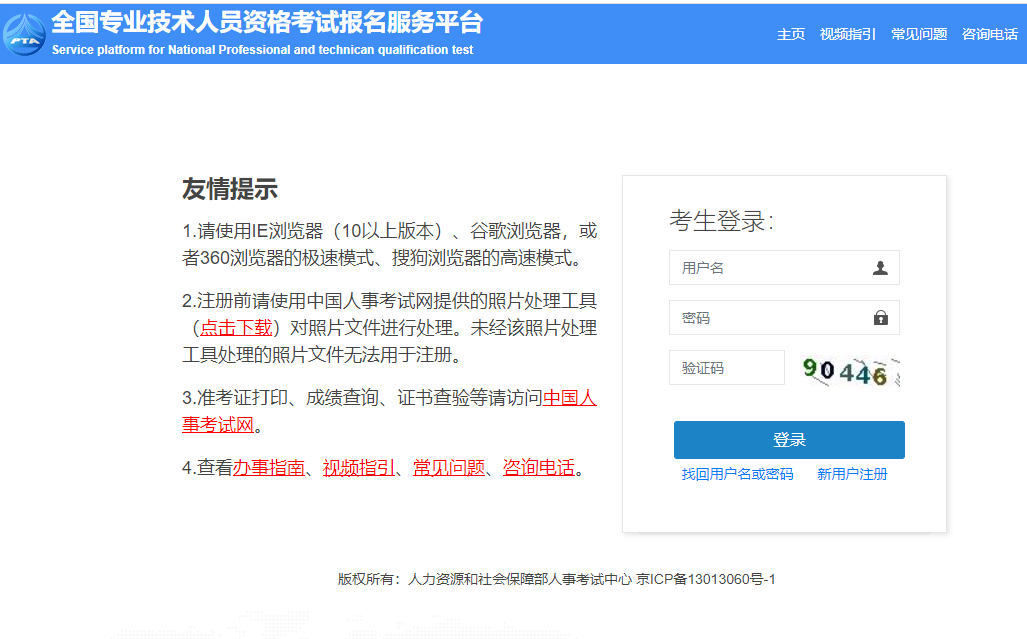
Task: Click the red 视频指引 link in tip 4
Action: pyautogui.click(x=359, y=468)
